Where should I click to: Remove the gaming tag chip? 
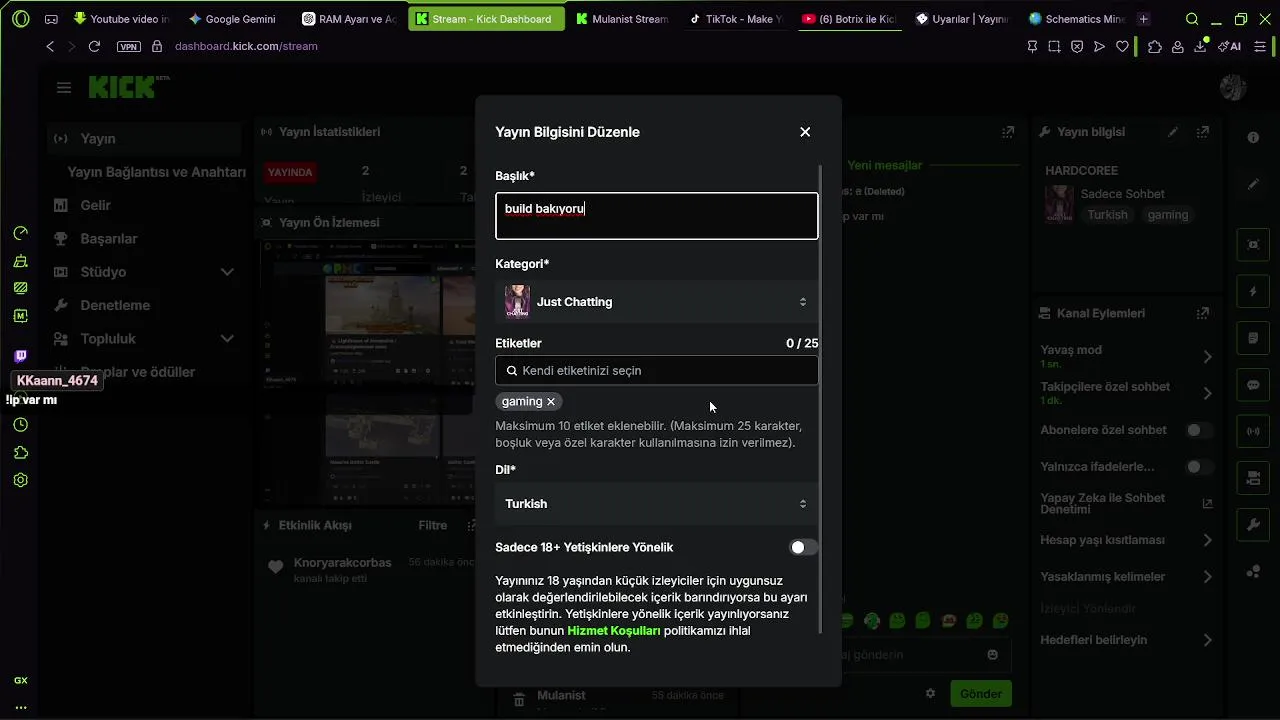[551, 401]
